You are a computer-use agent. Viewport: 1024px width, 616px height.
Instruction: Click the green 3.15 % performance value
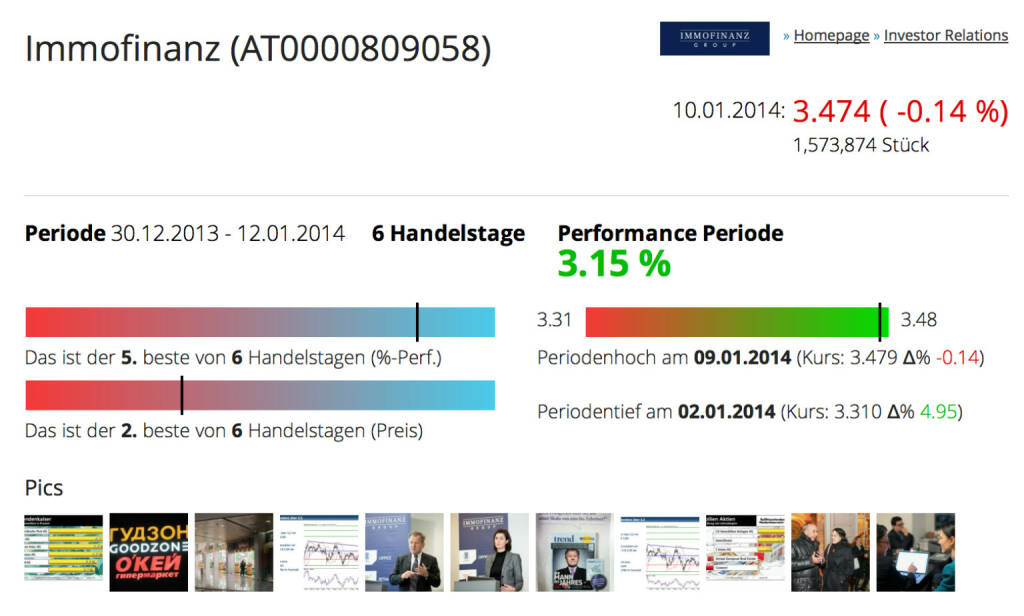pyautogui.click(x=614, y=264)
